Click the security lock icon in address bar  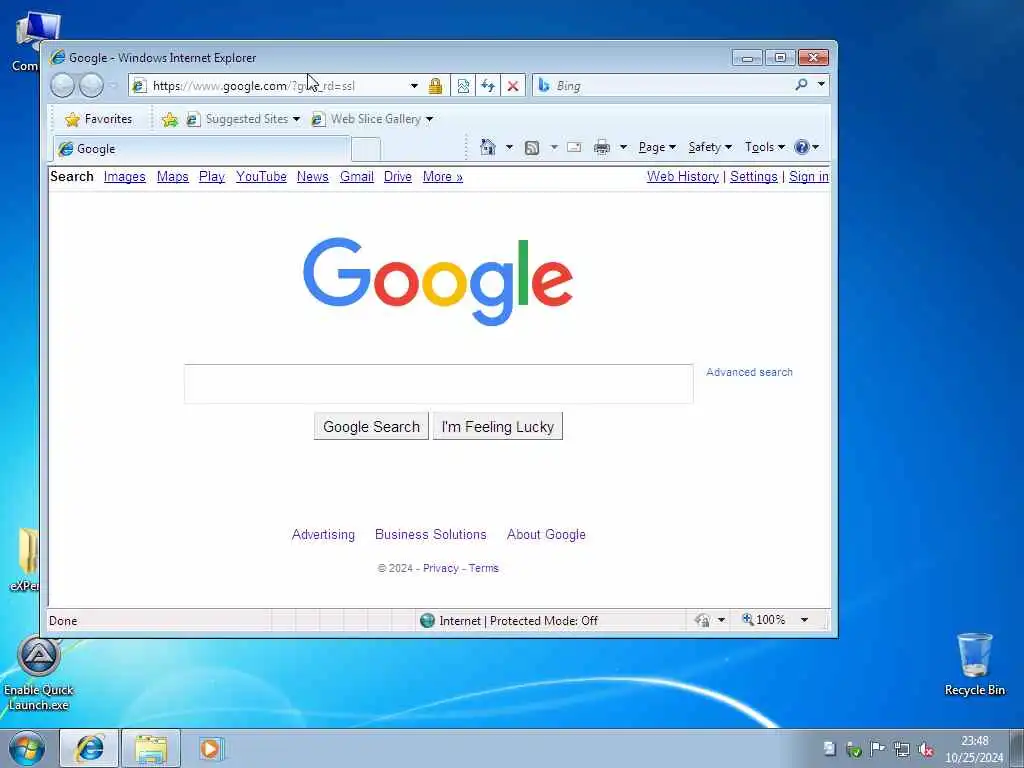[x=436, y=86]
